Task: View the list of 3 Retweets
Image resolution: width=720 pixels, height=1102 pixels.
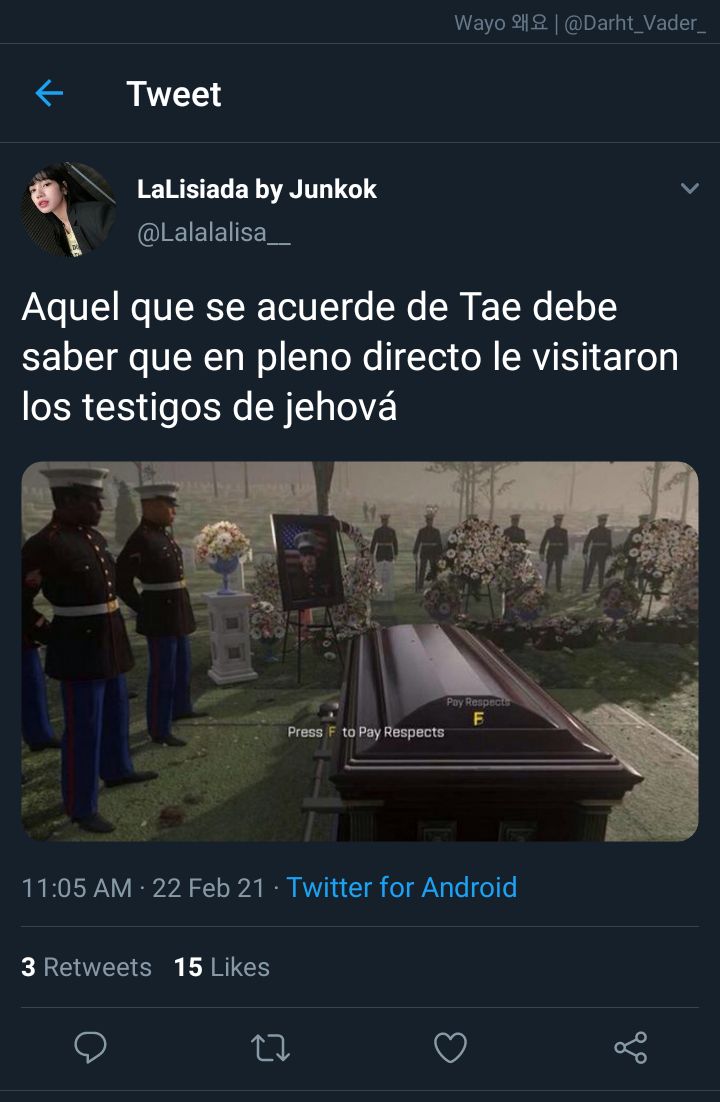Action: (86, 967)
